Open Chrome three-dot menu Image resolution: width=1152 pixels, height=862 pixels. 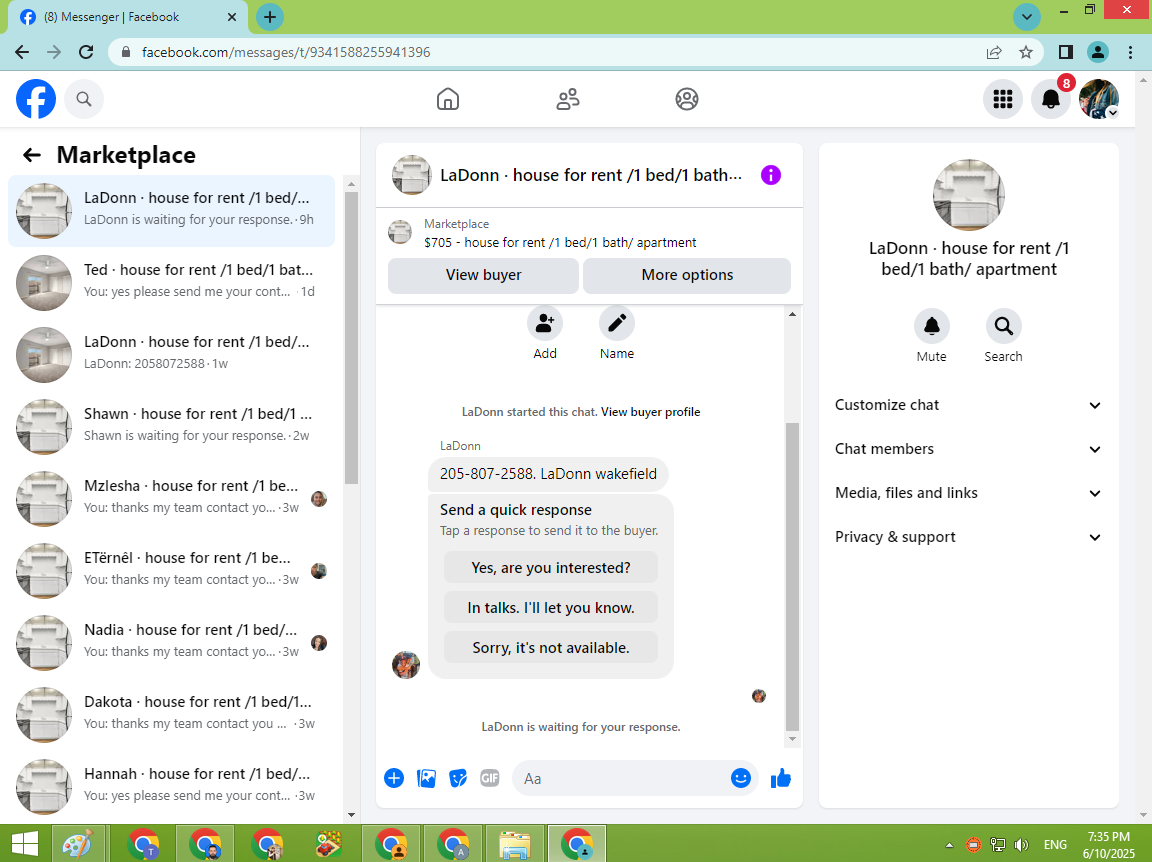pyautogui.click(x=1130, y=52)
